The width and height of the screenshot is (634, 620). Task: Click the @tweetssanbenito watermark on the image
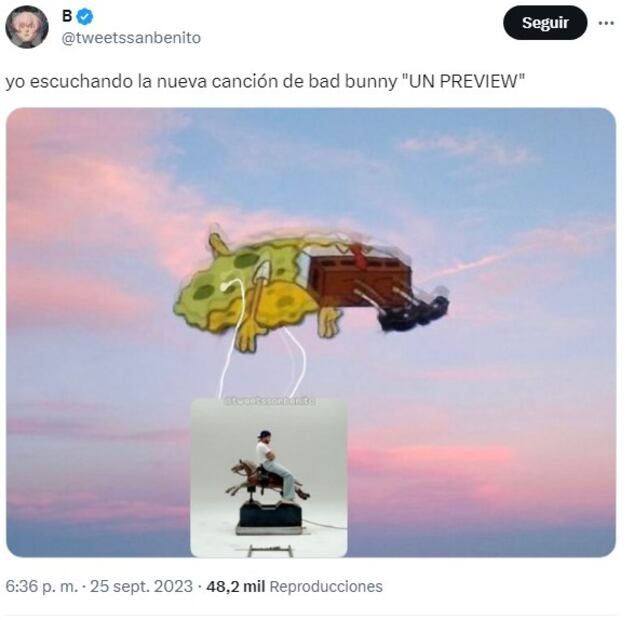(270, 402)
